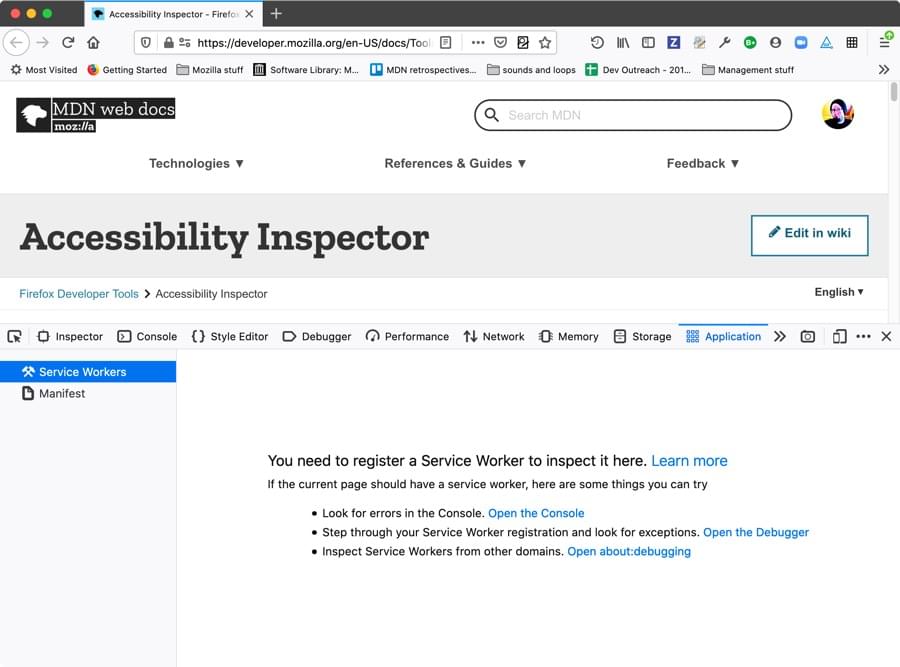Open the Learn more link
Screen dimensions: 900x667
pyautogui.click(x=689, y=460)
